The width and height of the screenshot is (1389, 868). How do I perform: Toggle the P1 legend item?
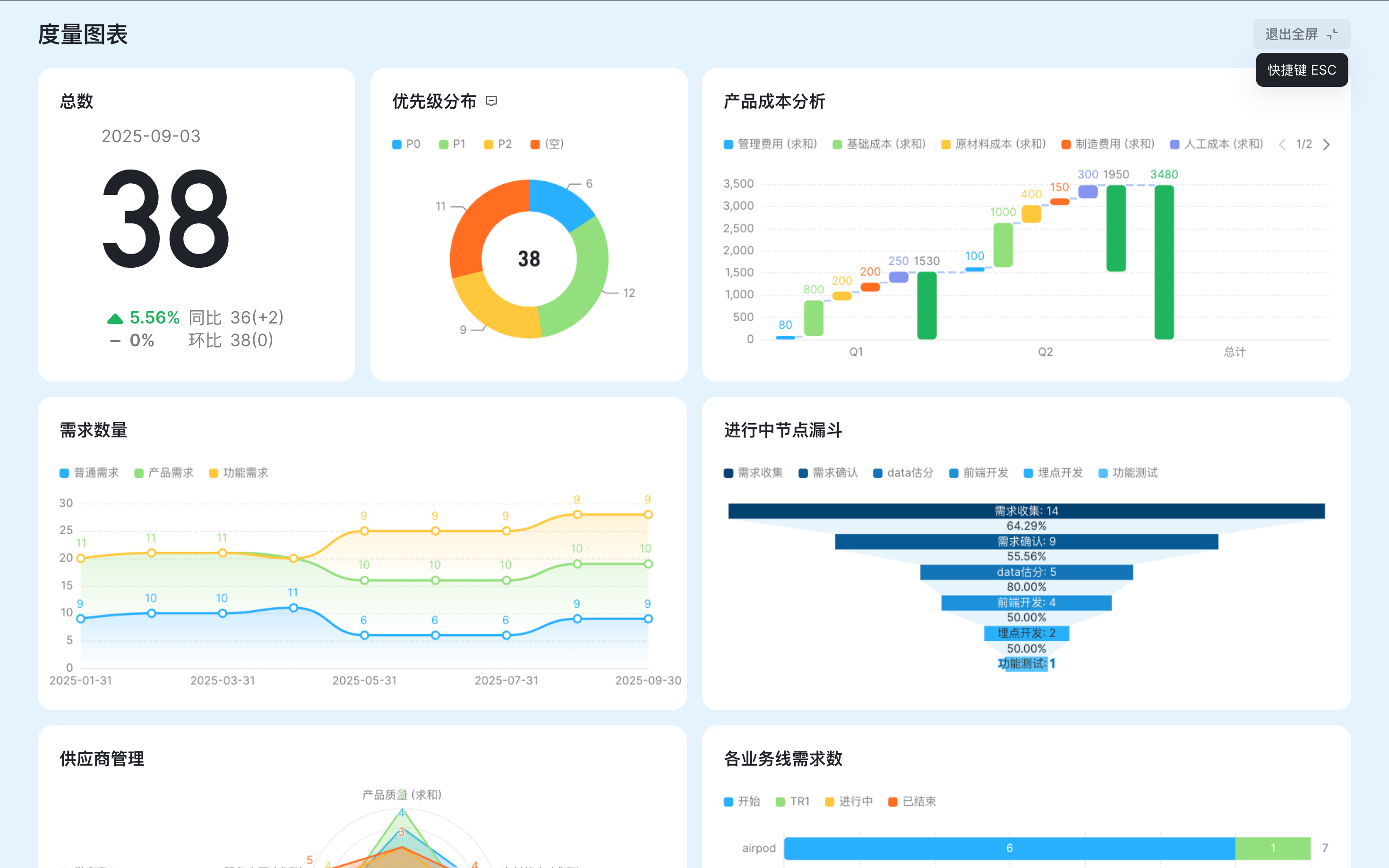[x=452, y=144]
